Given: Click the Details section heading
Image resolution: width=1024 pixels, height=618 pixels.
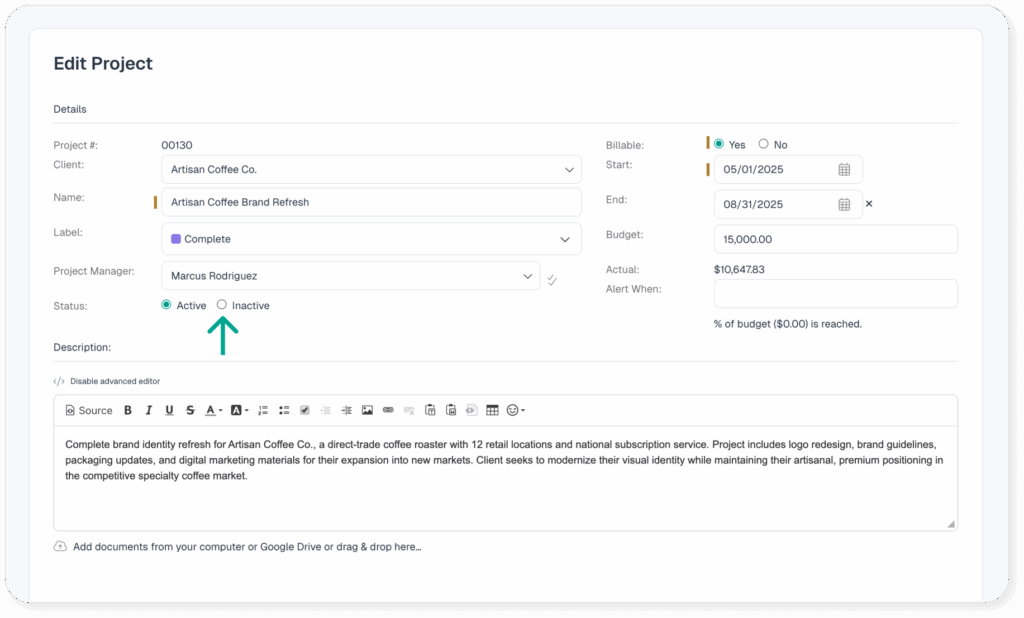Looking at the screenshot, I should click(x=70, y=109).
